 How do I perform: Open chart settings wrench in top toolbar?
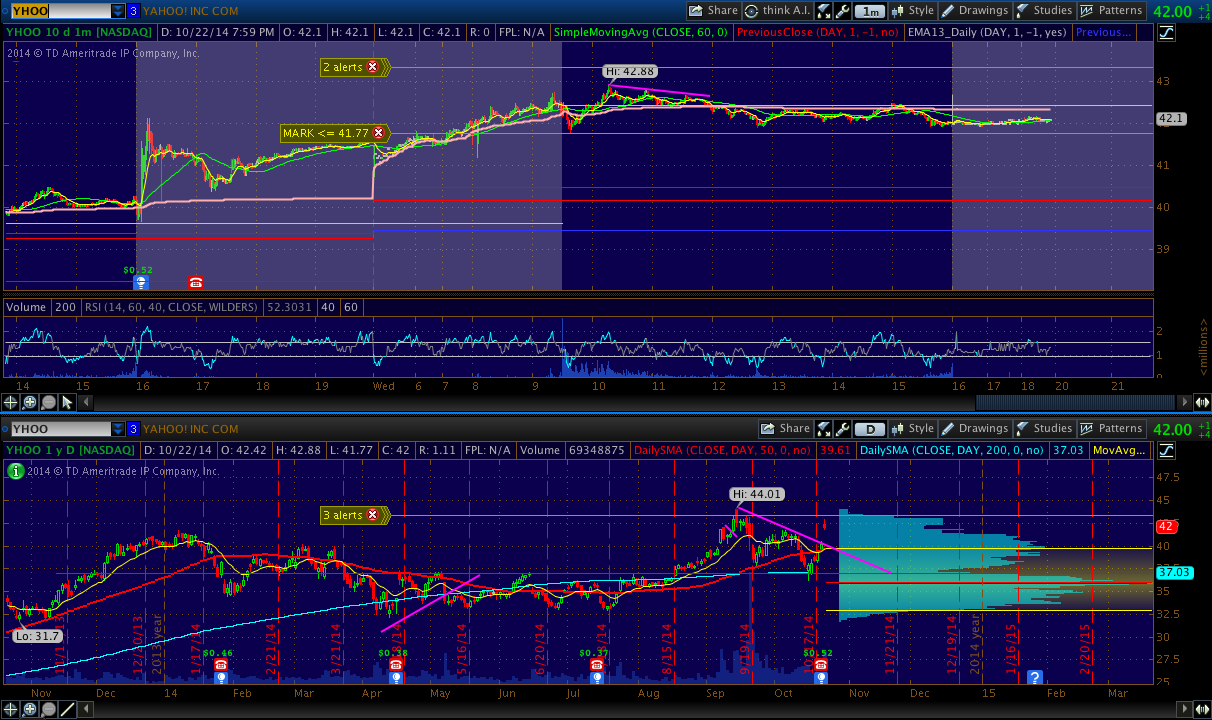click(x=843, y=11)
